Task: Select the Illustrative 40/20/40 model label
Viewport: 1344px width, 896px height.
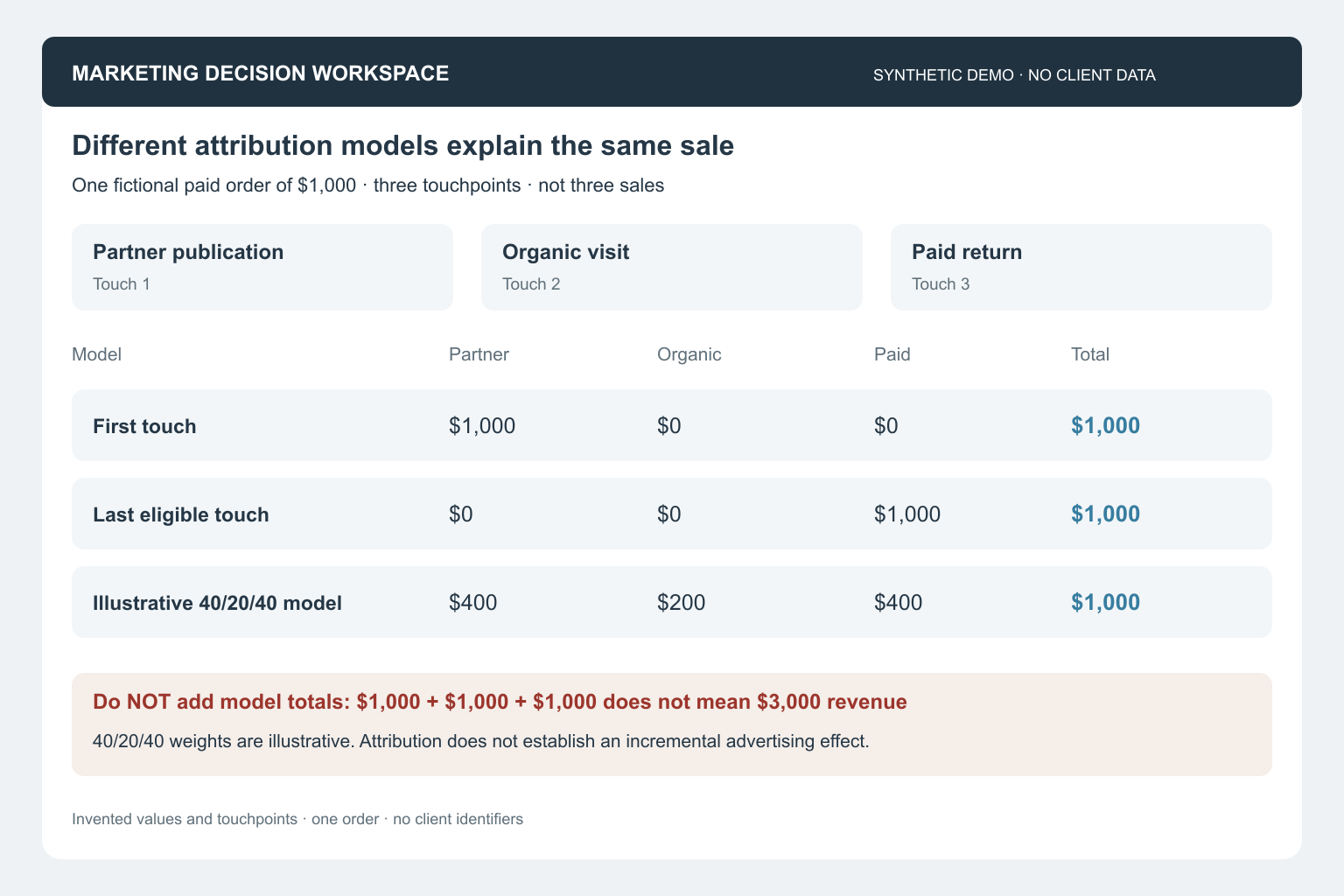Action: click(217, 603)
